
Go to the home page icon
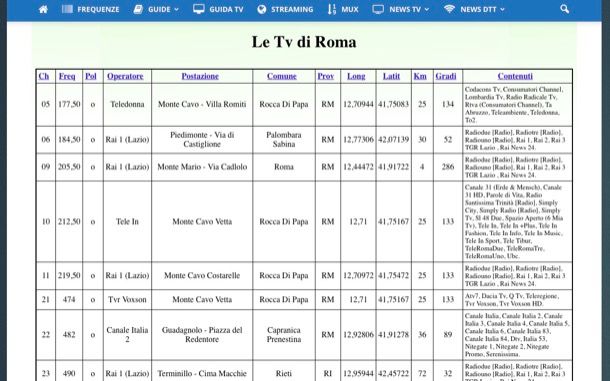click(x=44, y=9)
